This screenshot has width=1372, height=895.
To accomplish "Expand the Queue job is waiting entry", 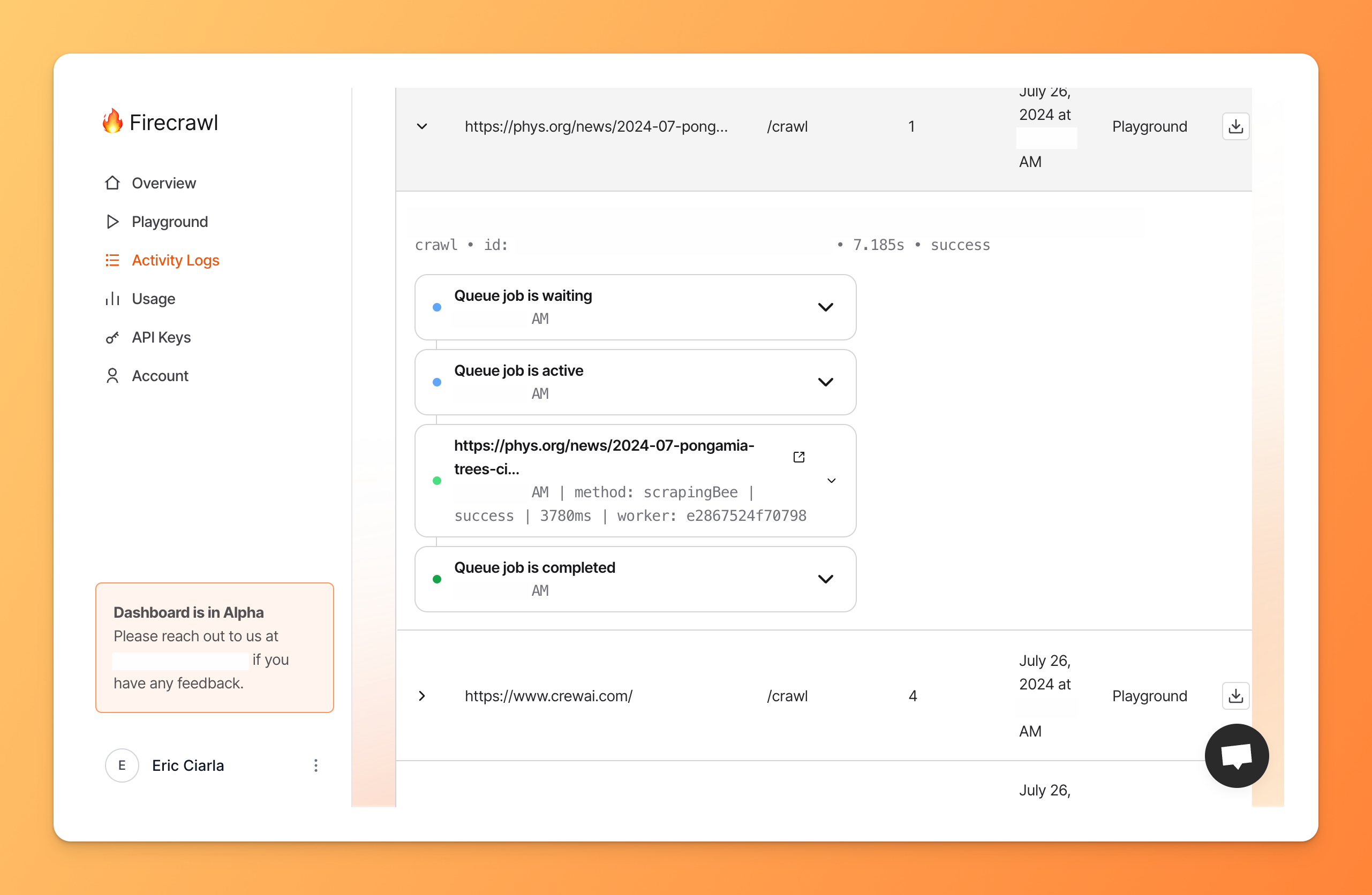I will point(828,308).
